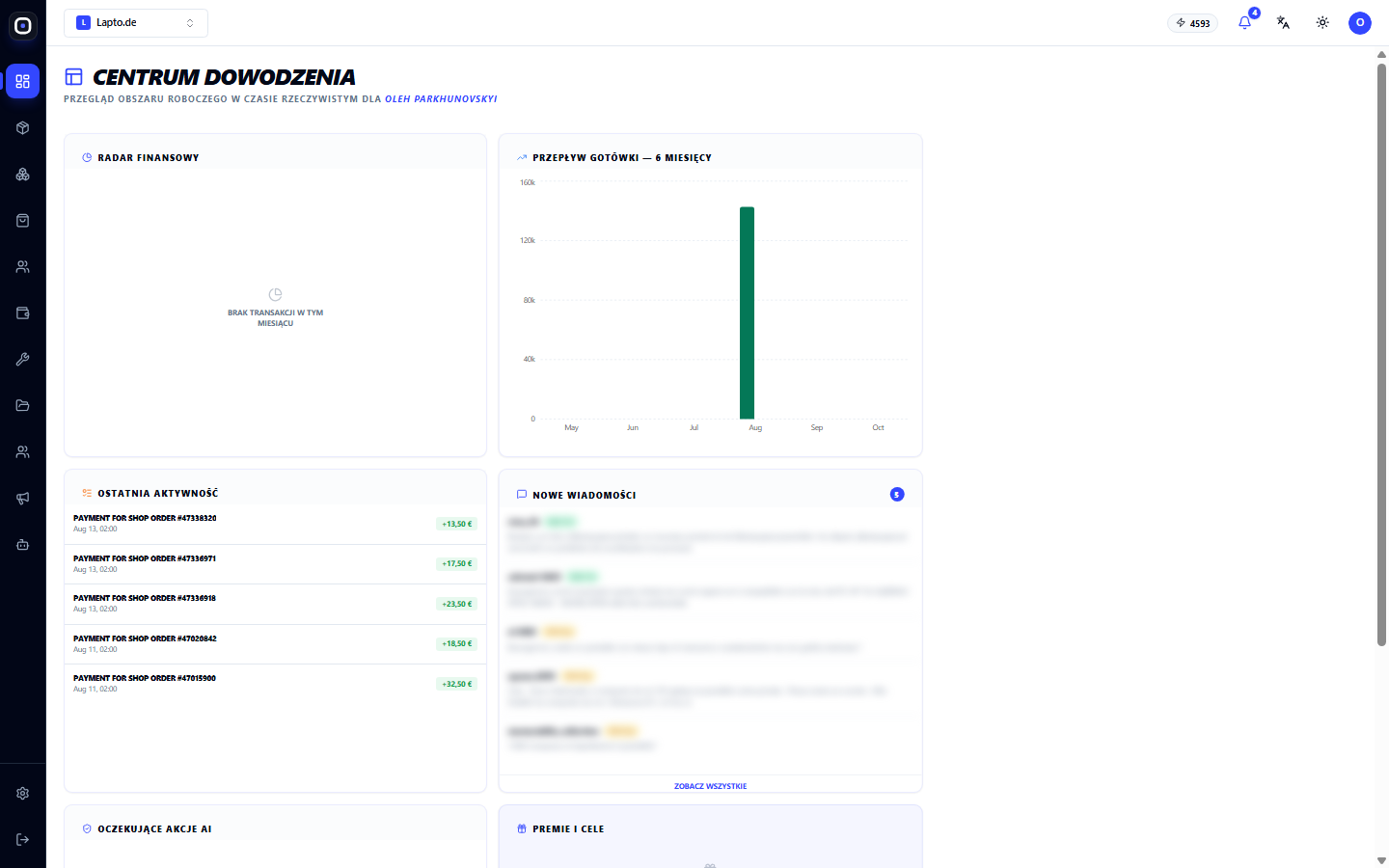
Task: Select payment for shop order #47336971
Action: coord(275,564)
